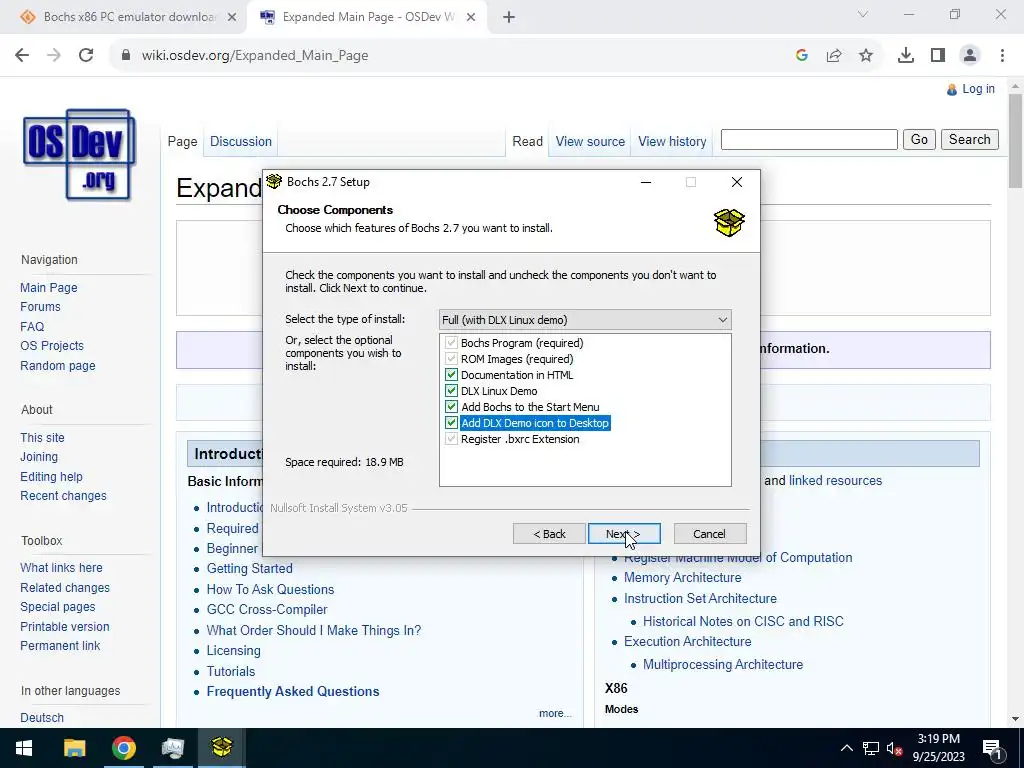Uncheck Add Bochs to the Start Menu

pyautogui.click(x=451, y=407)
